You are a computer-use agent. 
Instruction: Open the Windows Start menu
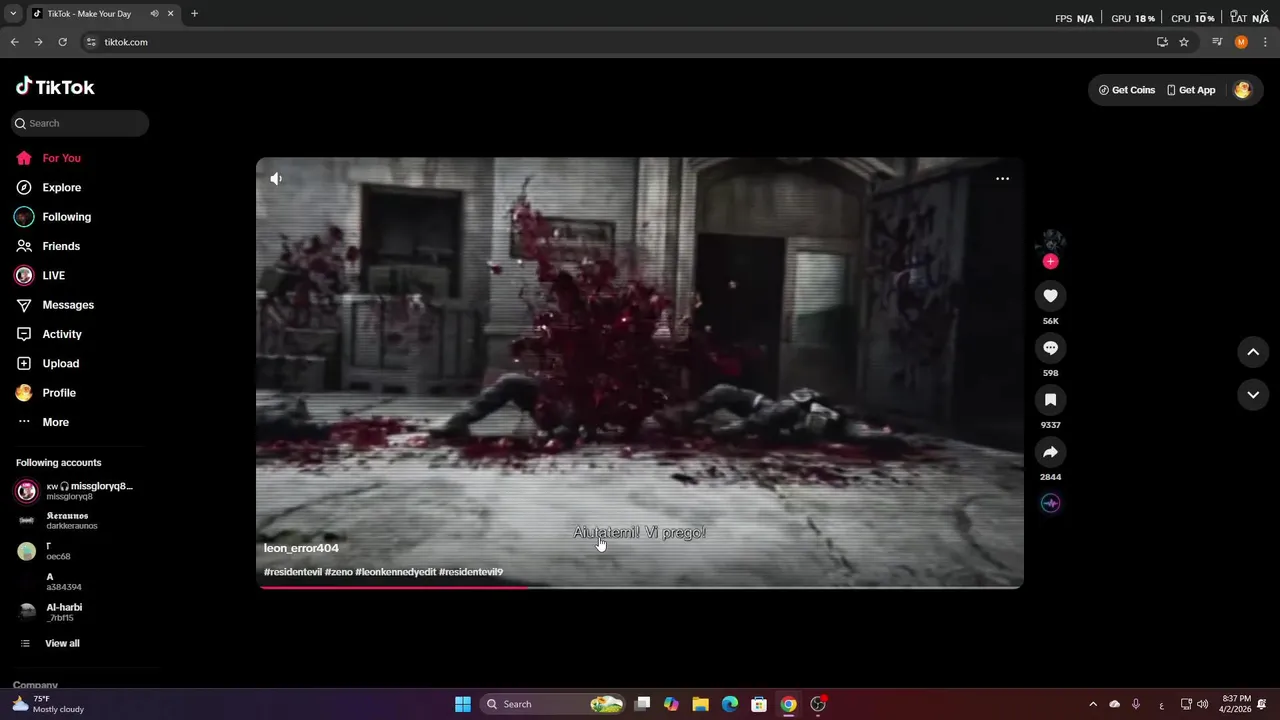pos(462,704)
